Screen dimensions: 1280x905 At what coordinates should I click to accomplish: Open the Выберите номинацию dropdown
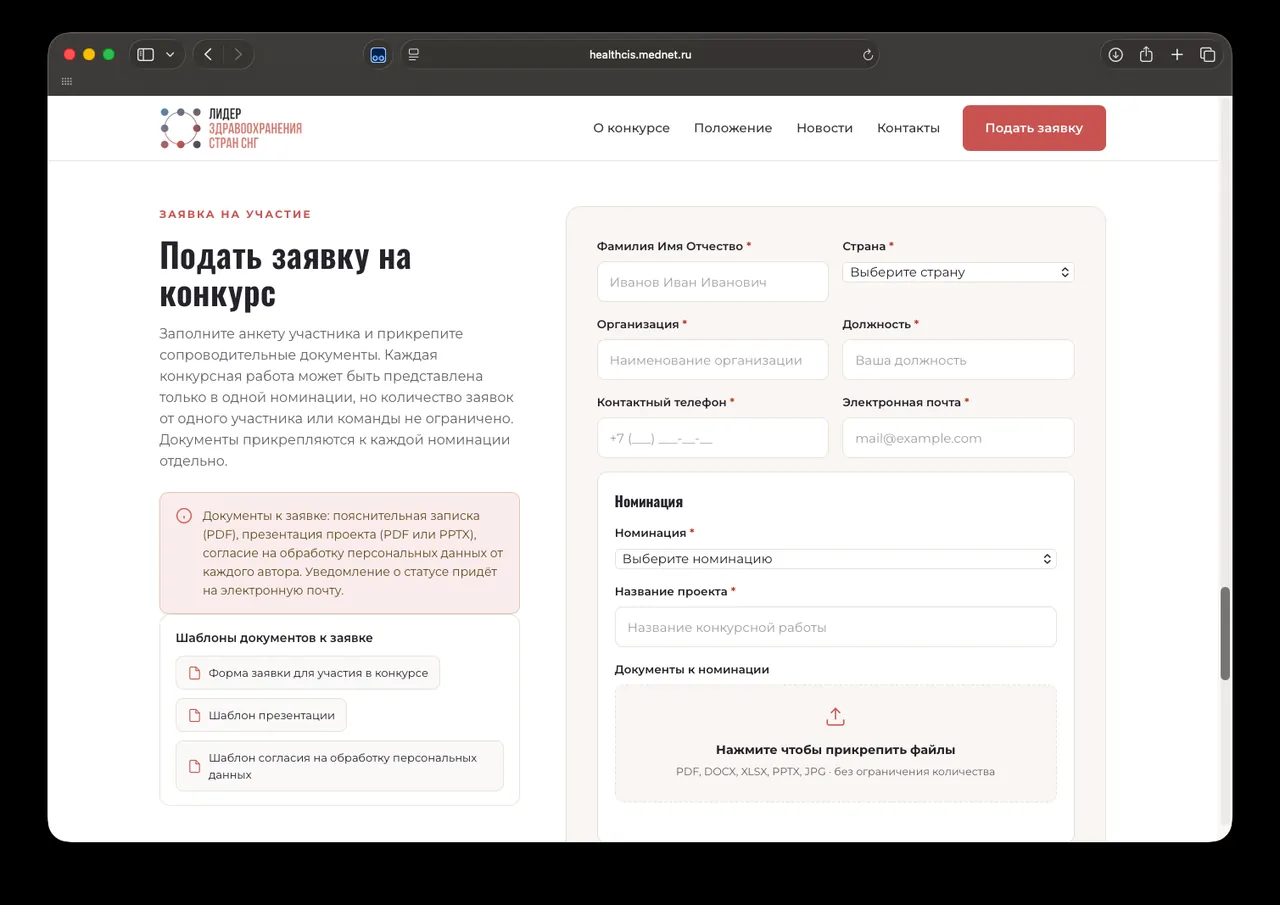click(x=835, y=559)
